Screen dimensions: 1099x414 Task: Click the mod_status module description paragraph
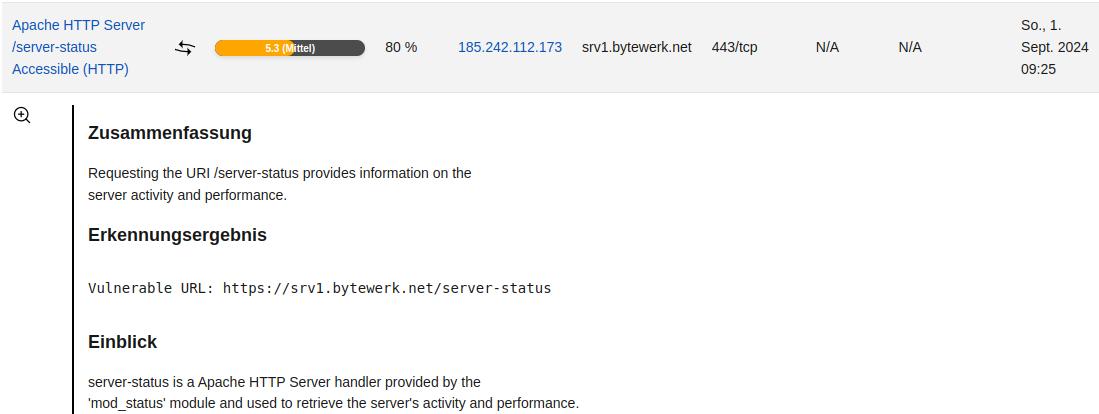pos(334,393)
